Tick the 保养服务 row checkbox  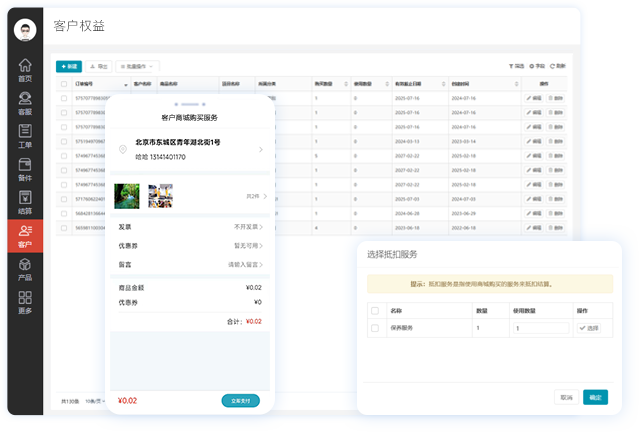(x=375, y=328)
